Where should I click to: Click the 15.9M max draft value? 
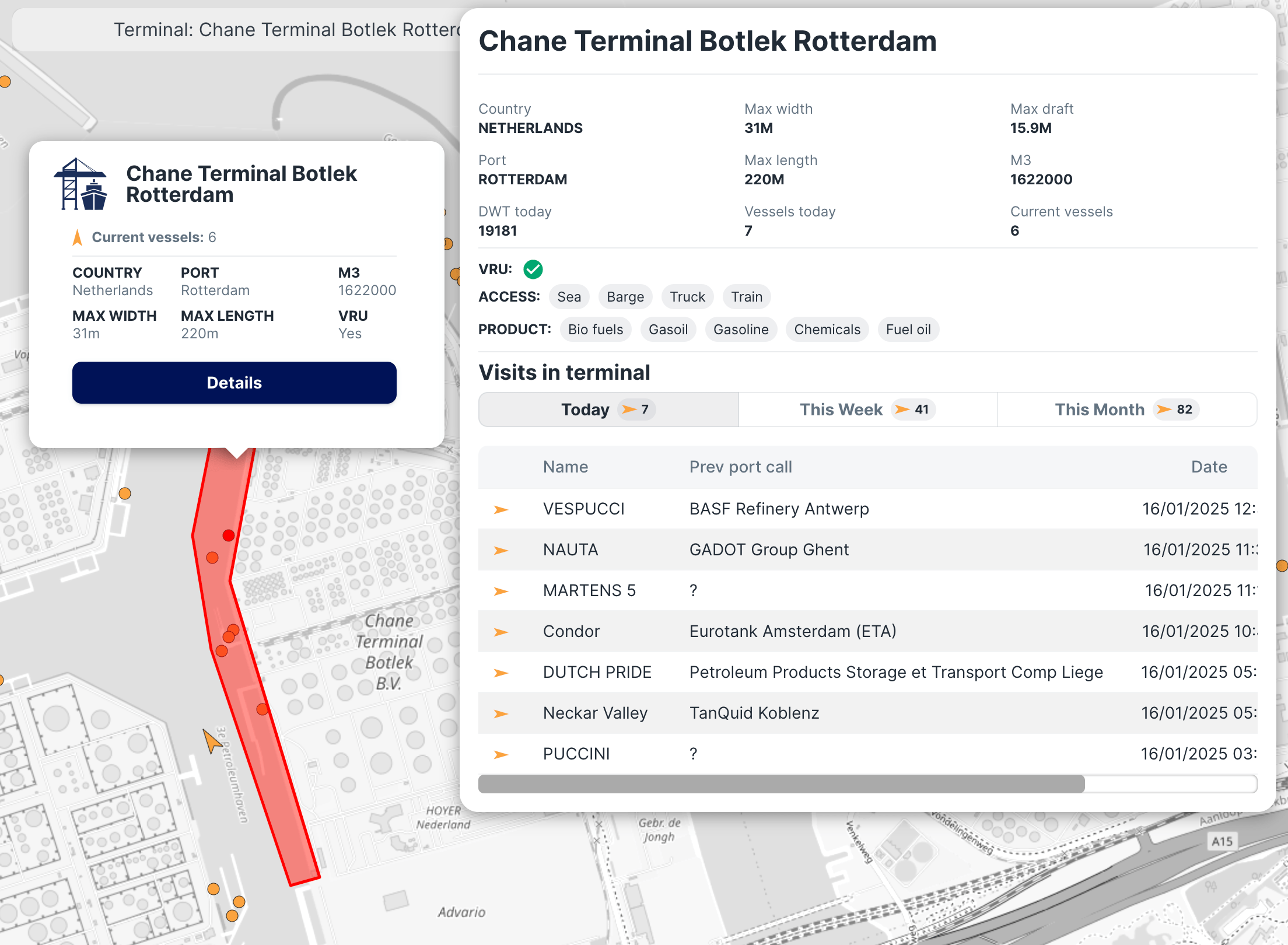tap(1031, 128)
